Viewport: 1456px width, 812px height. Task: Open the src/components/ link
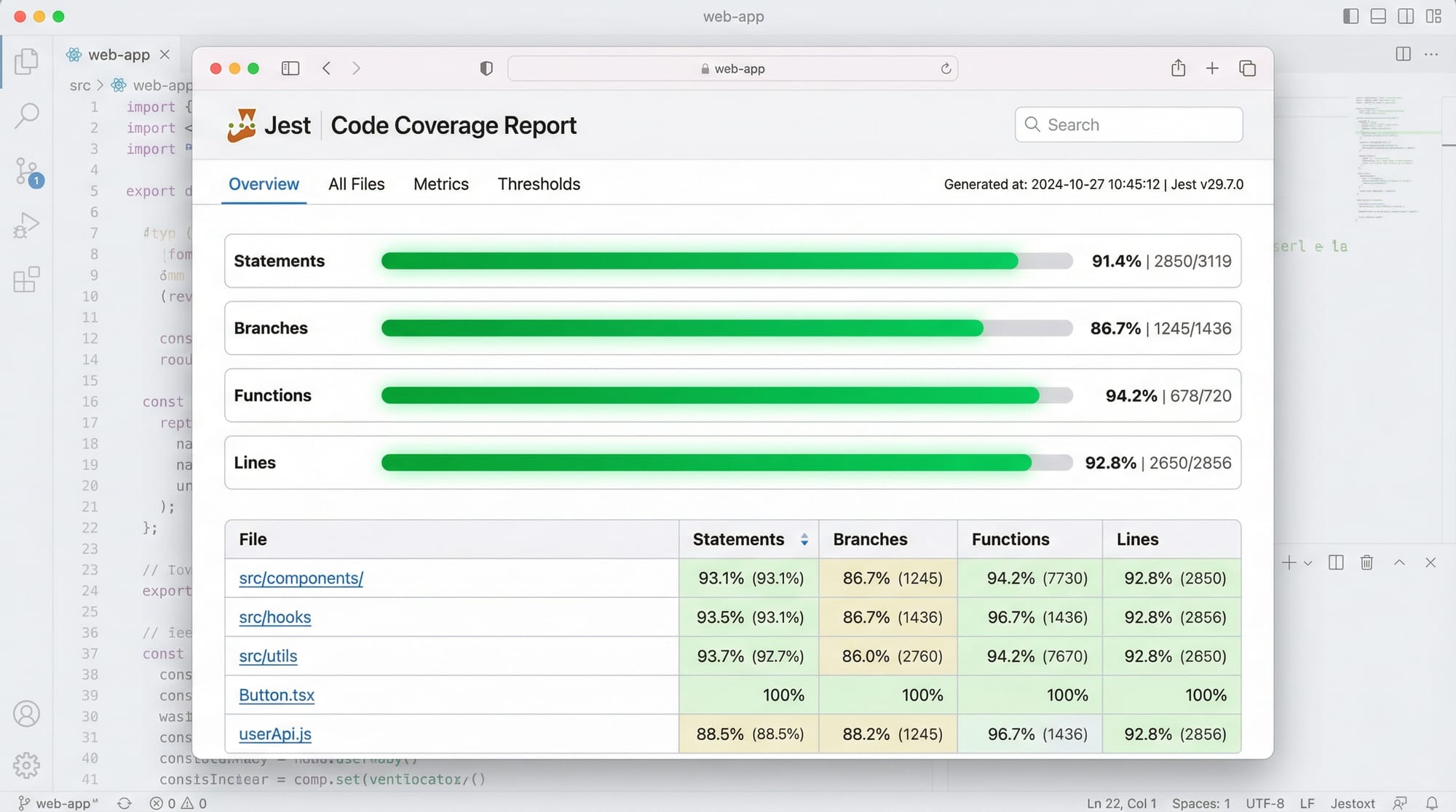click(301, 578)
